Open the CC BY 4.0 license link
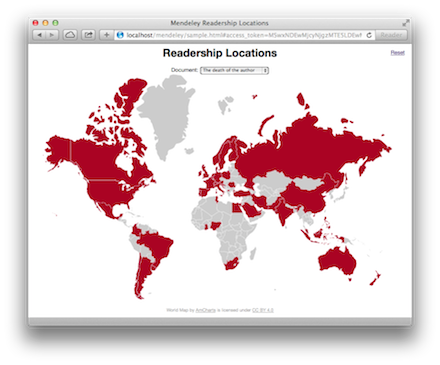440x365 pixels. pos(263,310)
